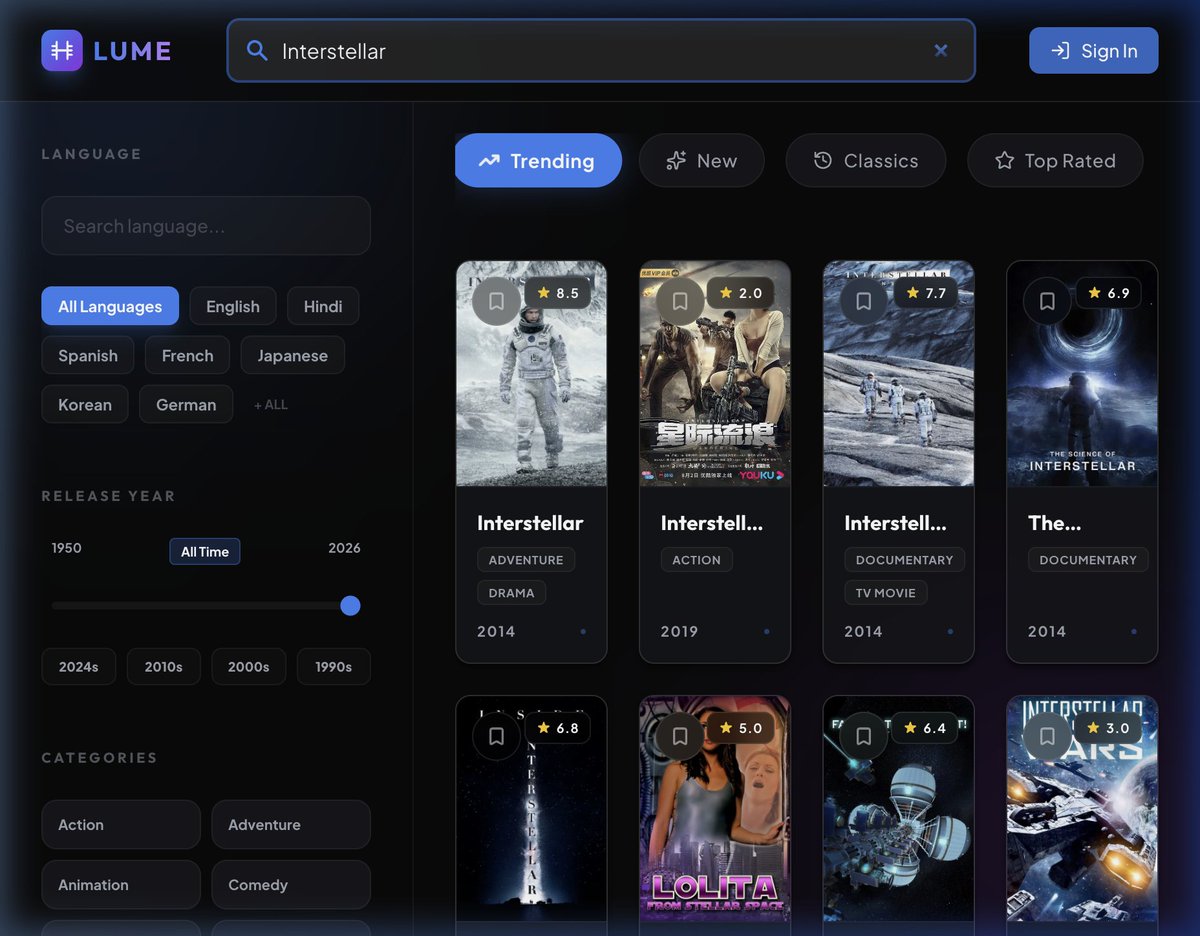Select the Action category
Image resolution: width=1200 pixels, height=936 pixels.
(121, 824)
